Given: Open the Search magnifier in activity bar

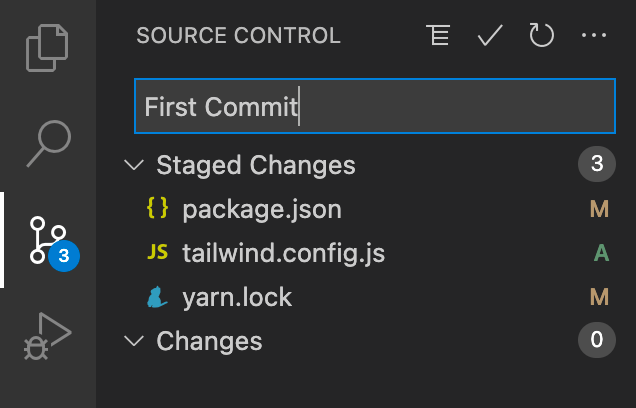Looking at the screenshot, I should pos(49,144).
